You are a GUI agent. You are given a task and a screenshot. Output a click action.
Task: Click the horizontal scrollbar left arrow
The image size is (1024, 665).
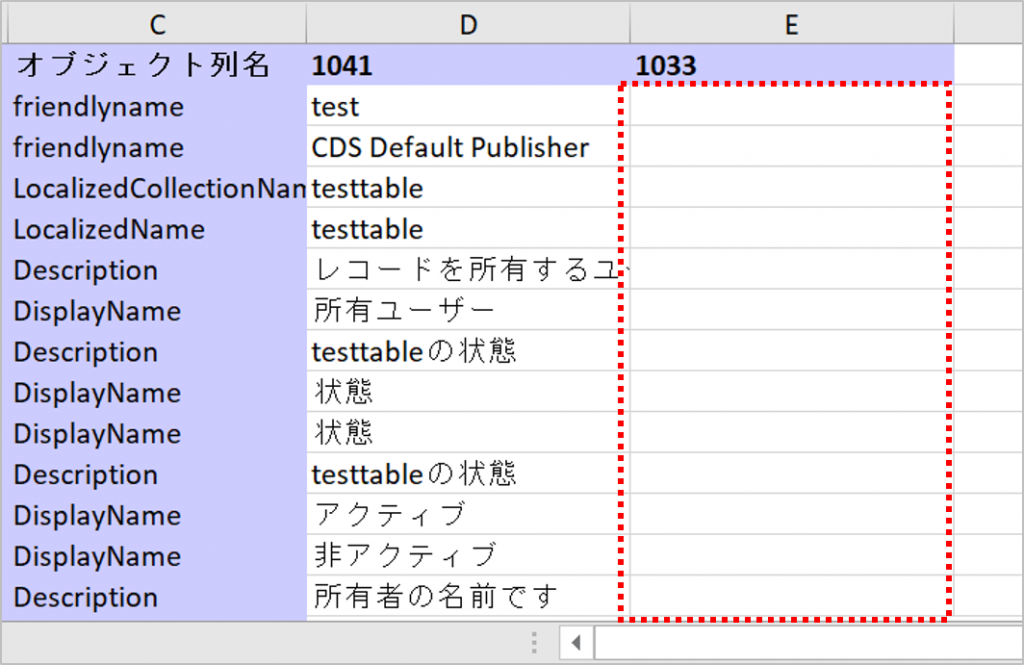pos(576,641)
